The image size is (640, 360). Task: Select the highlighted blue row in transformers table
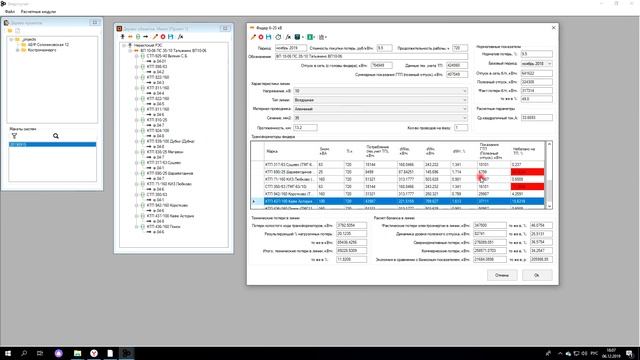coord(398,201)
